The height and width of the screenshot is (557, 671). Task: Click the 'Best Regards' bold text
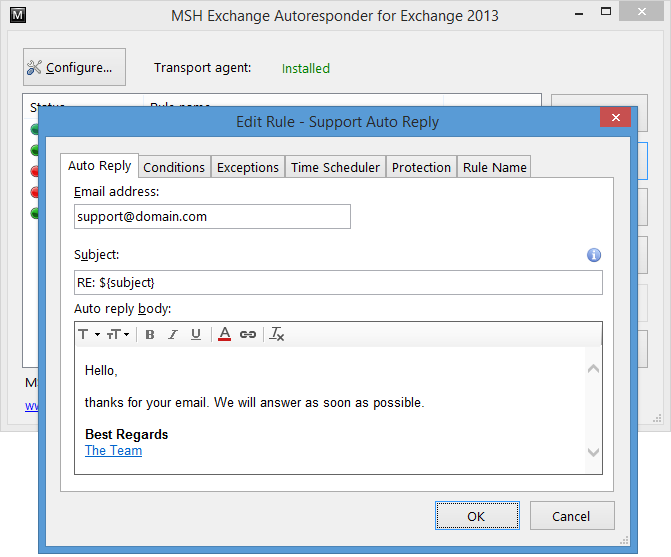[x=126, y=434]
